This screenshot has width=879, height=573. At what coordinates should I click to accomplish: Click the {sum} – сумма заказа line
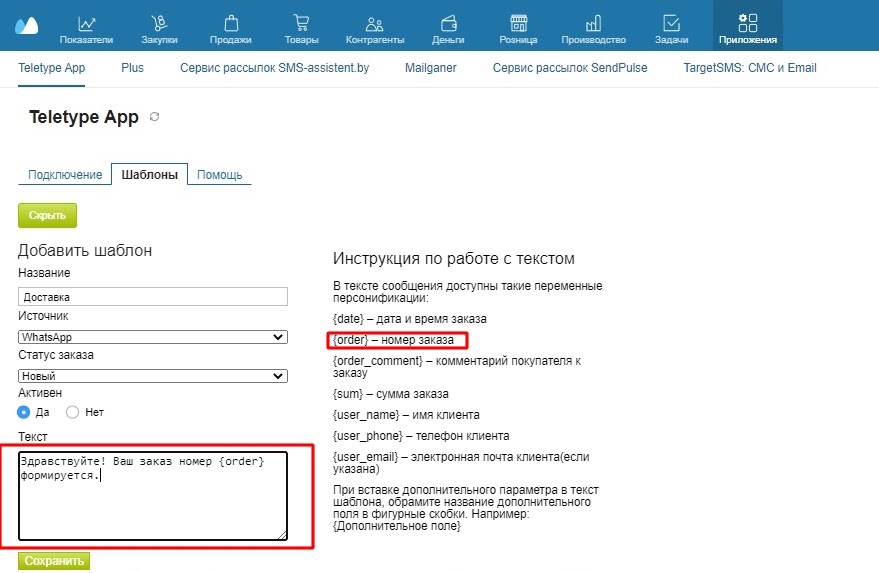(x=390, y=394)
